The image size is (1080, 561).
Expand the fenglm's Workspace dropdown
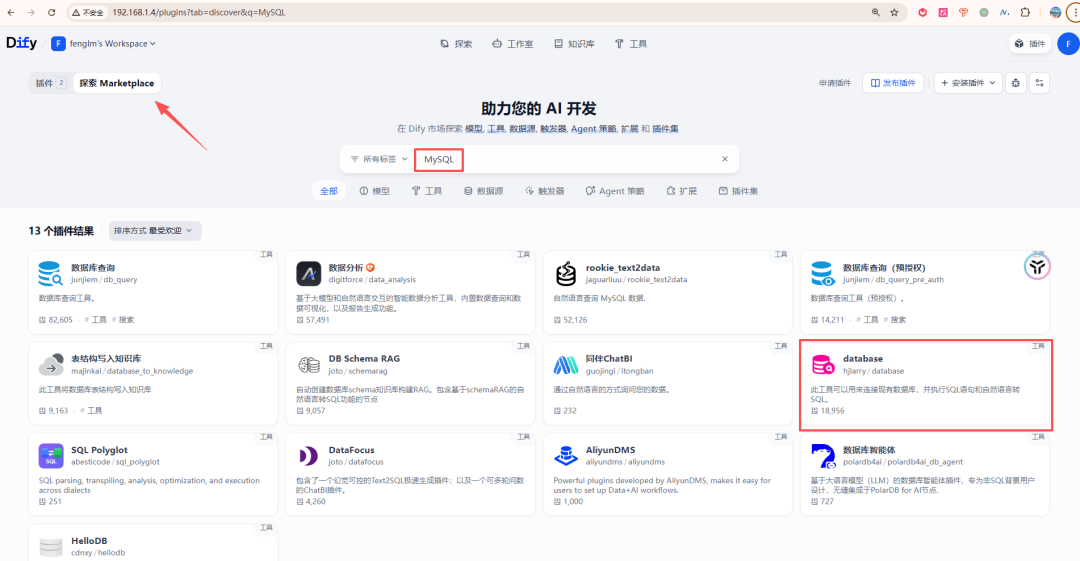(103, 43)
